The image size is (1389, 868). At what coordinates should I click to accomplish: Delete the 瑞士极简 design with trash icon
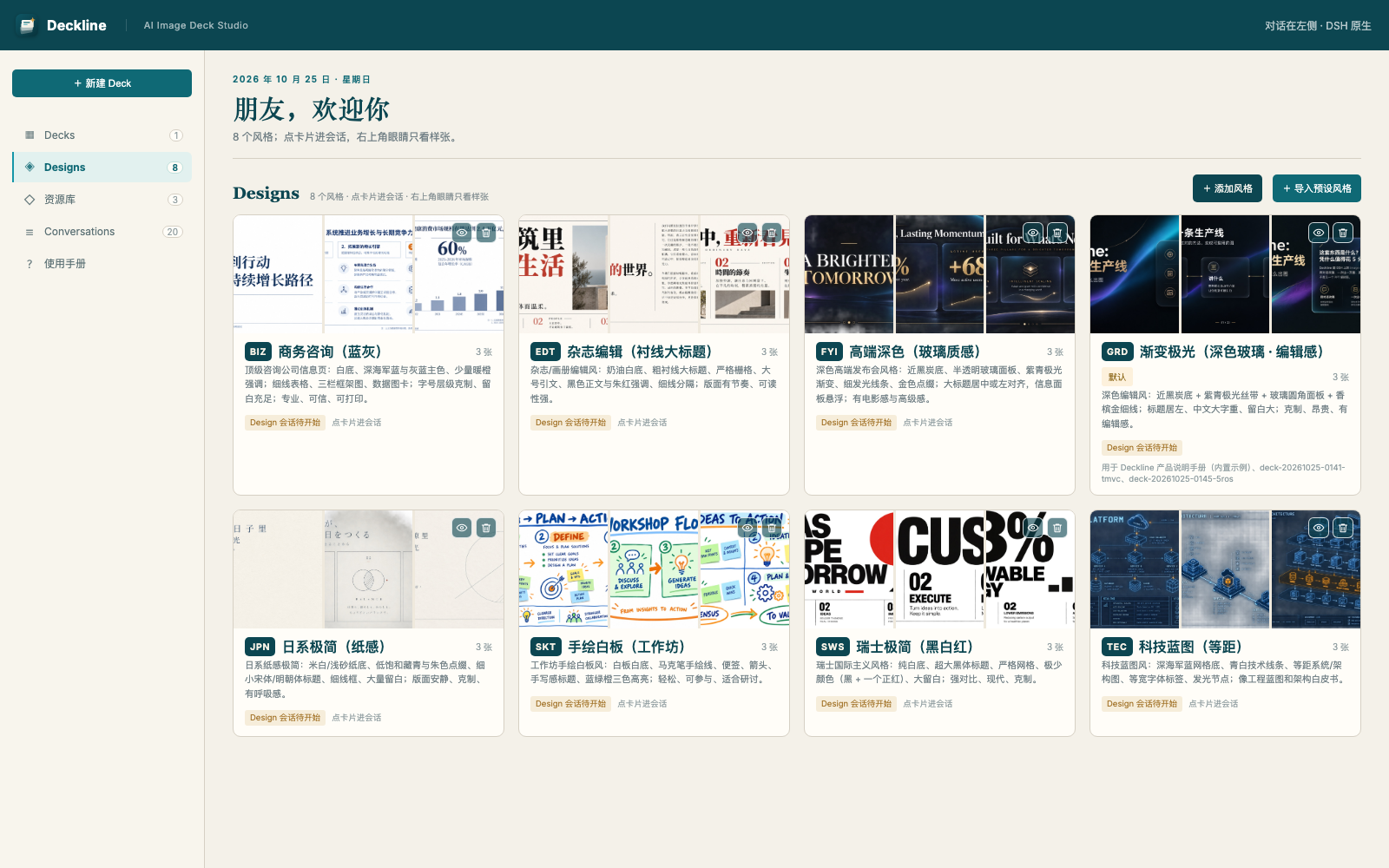1057,528
